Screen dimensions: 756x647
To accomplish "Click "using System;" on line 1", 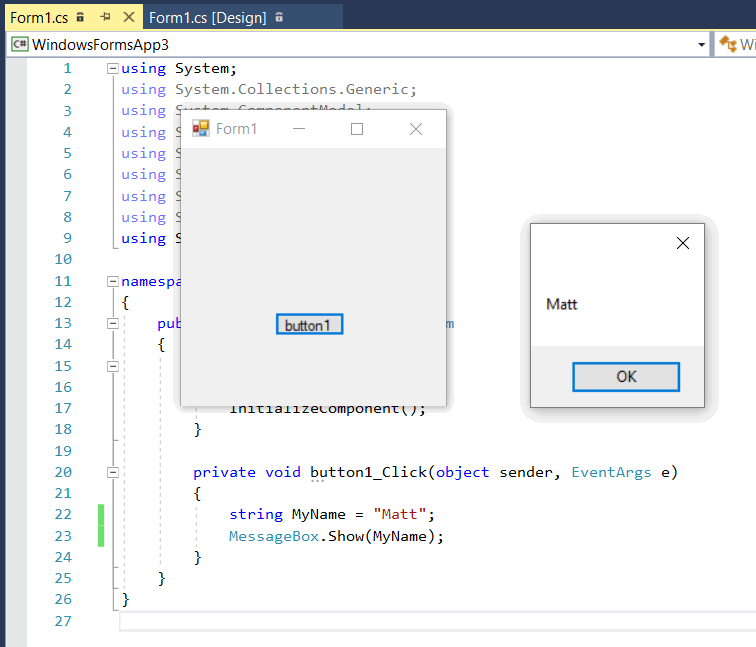I will tap(179, 68).
